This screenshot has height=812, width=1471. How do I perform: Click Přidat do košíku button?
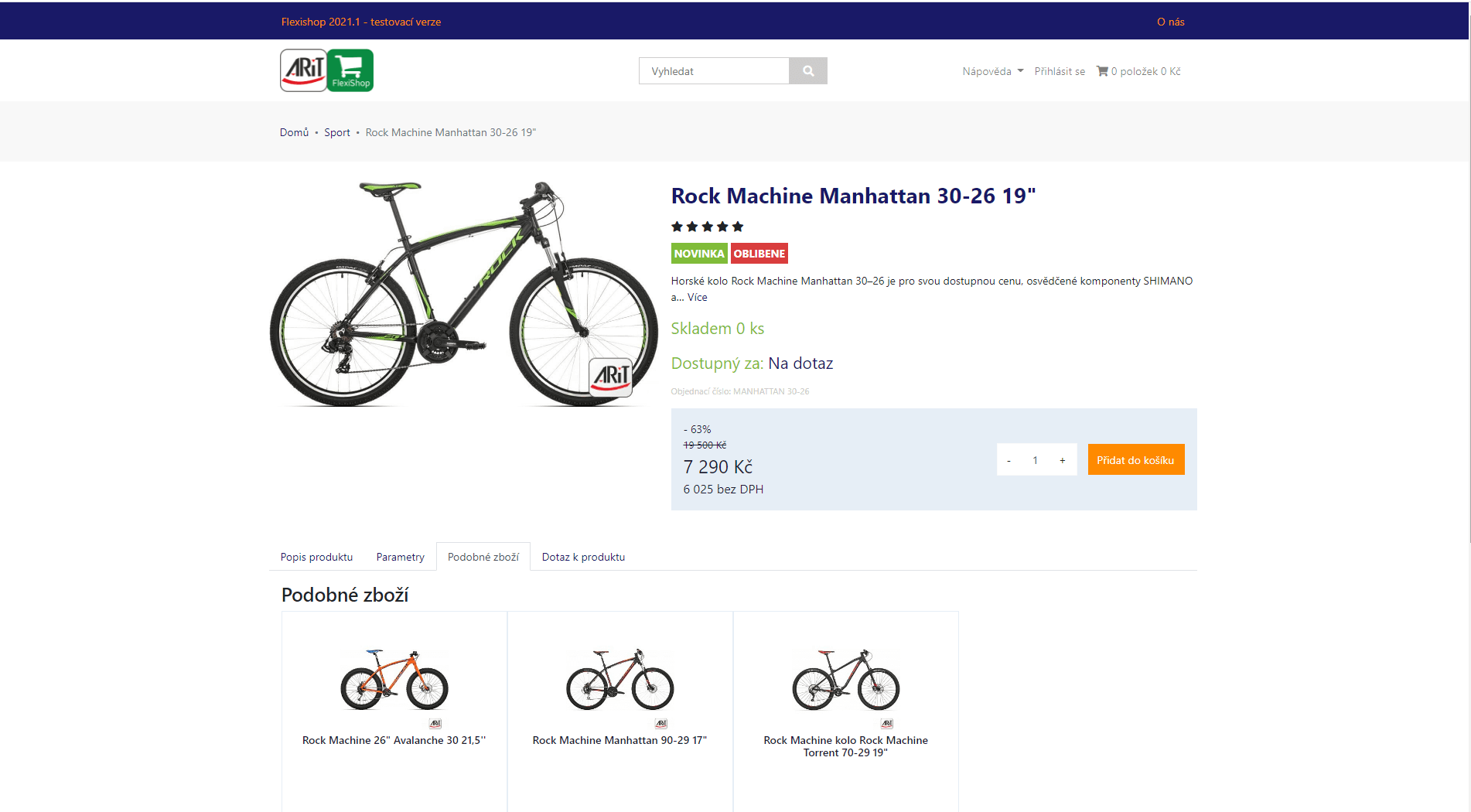tap(1135, 460)
